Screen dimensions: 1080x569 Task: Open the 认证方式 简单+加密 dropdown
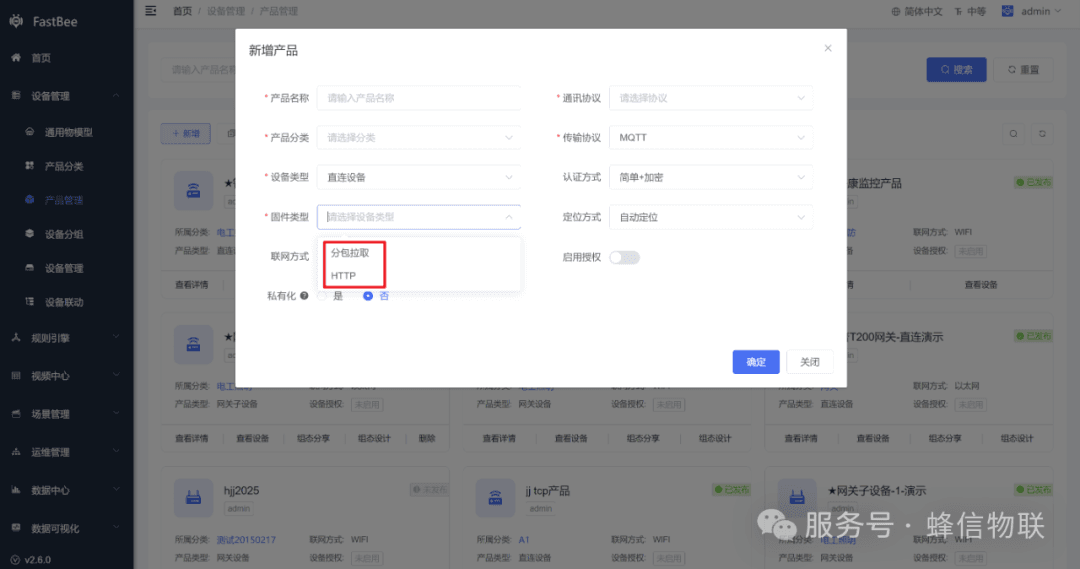point(711,177)
